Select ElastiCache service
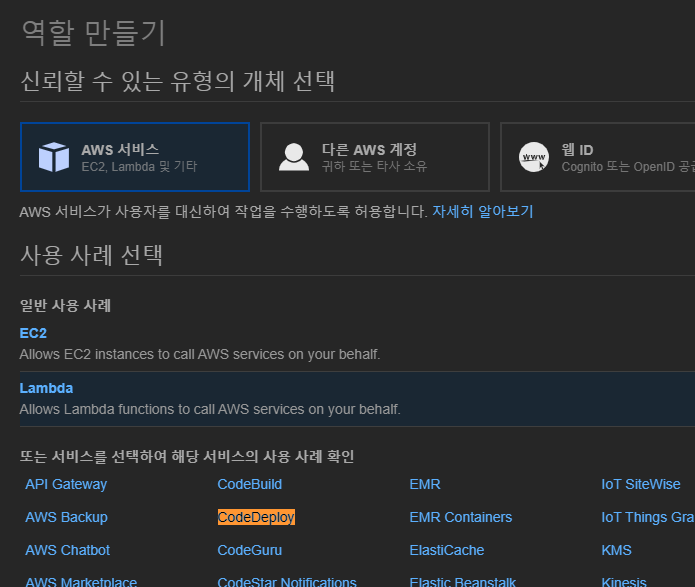 pos(447,550)
